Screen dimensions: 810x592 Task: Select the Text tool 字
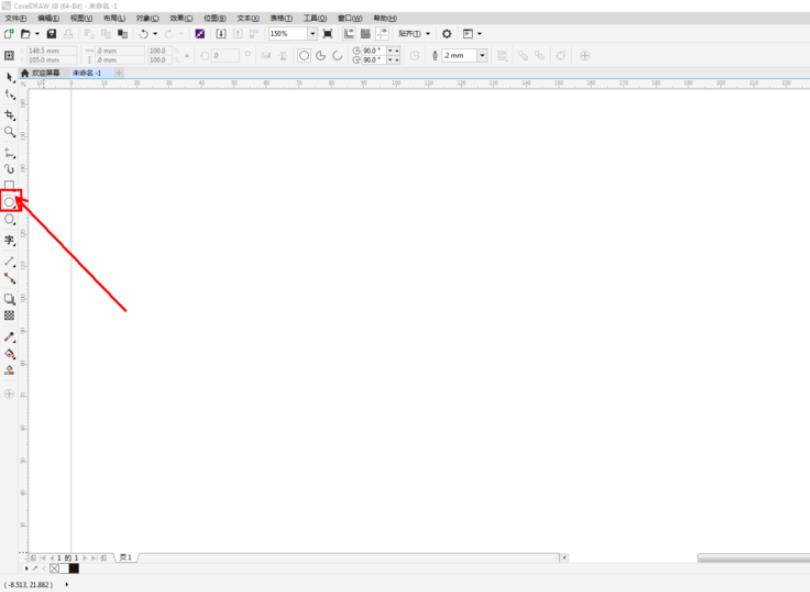point(10,241)
